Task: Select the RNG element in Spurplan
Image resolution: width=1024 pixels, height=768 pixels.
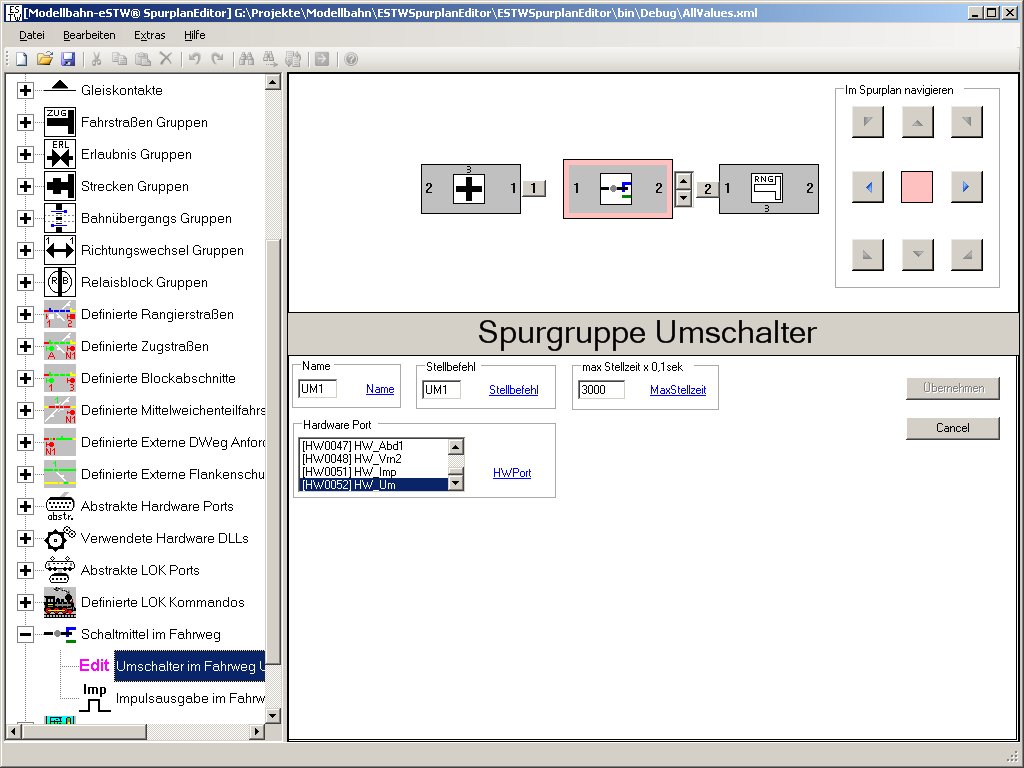Action: (768, 188)
